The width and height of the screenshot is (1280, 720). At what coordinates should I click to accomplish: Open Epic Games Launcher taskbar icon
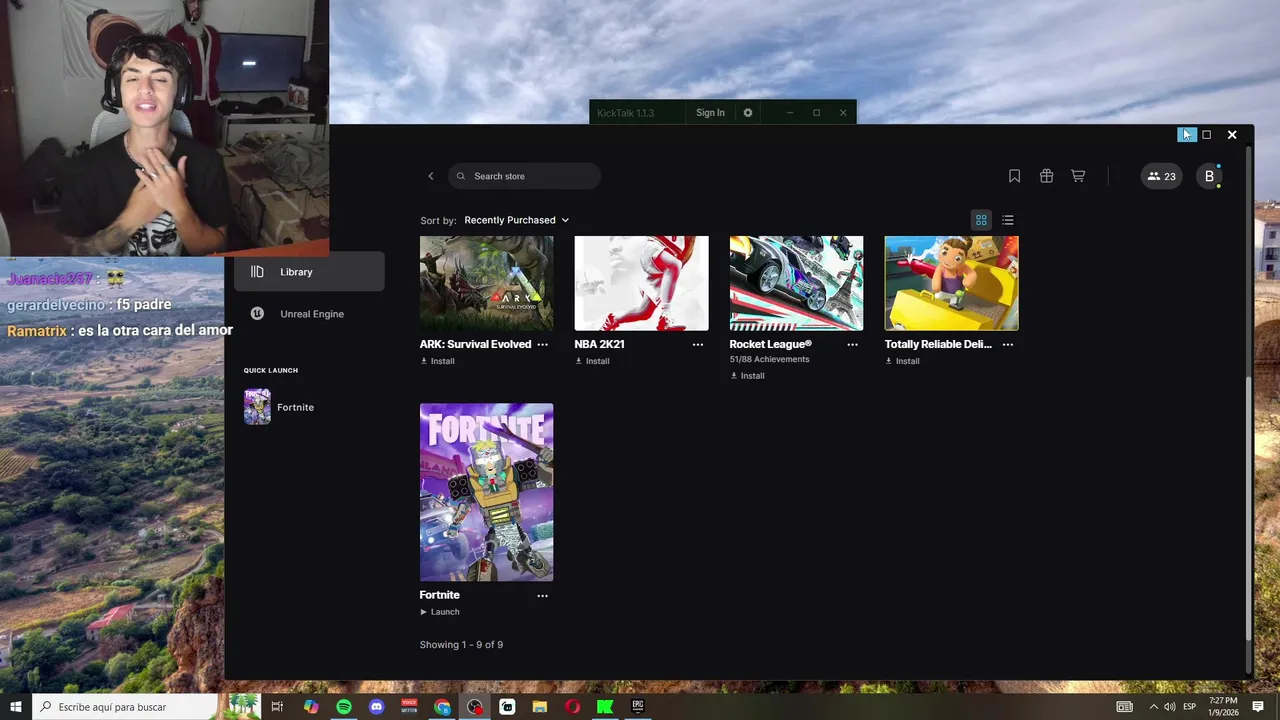point(638,707)
